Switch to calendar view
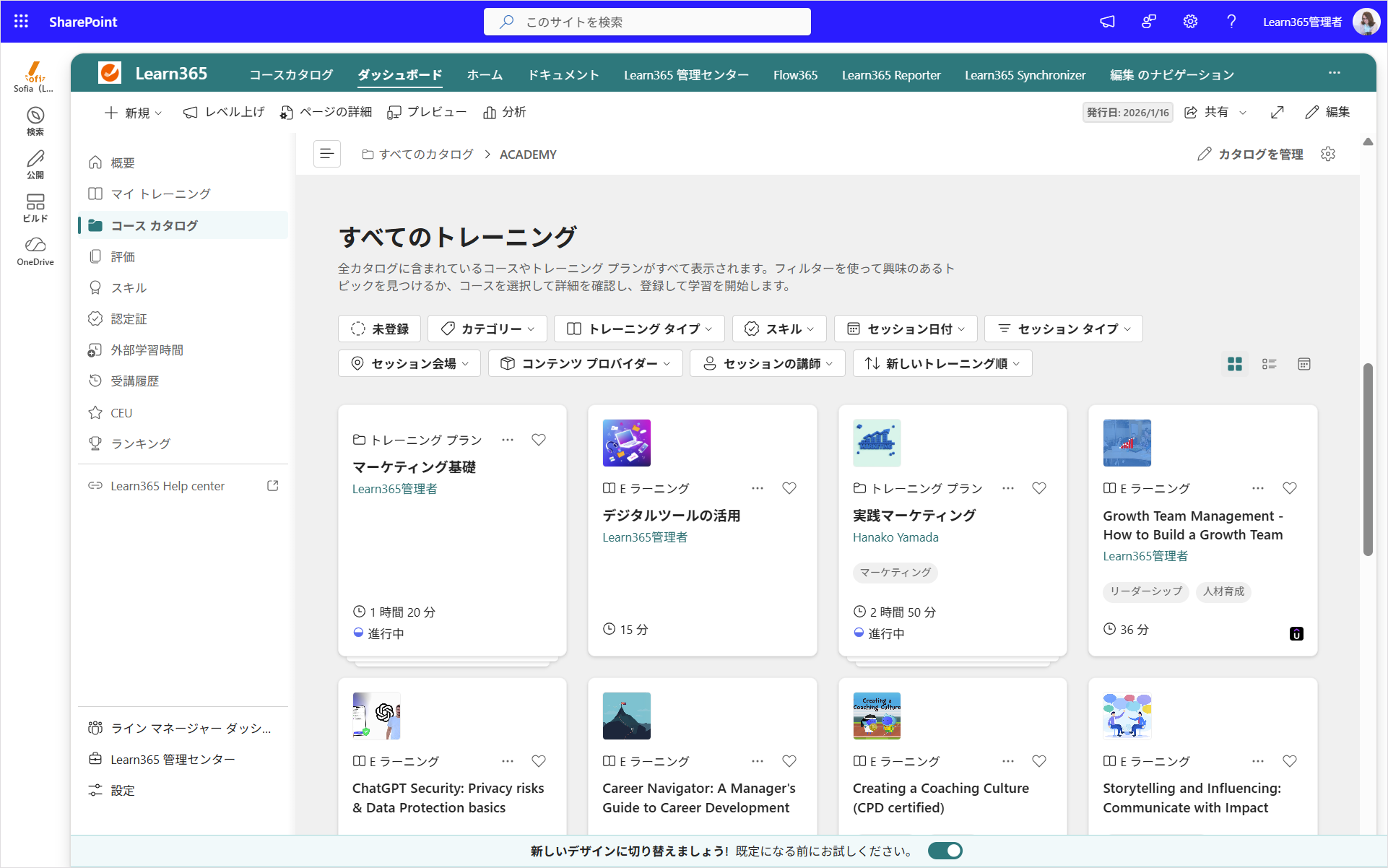The width and height of the screenshot is (1388, 868). 1304,364
